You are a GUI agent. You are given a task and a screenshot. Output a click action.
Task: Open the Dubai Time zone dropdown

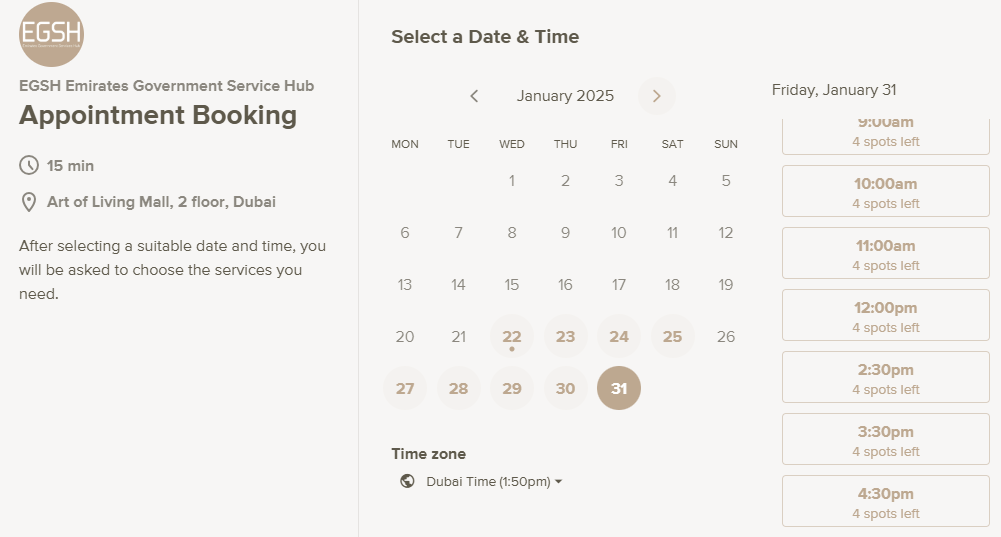tap(494, 481)
